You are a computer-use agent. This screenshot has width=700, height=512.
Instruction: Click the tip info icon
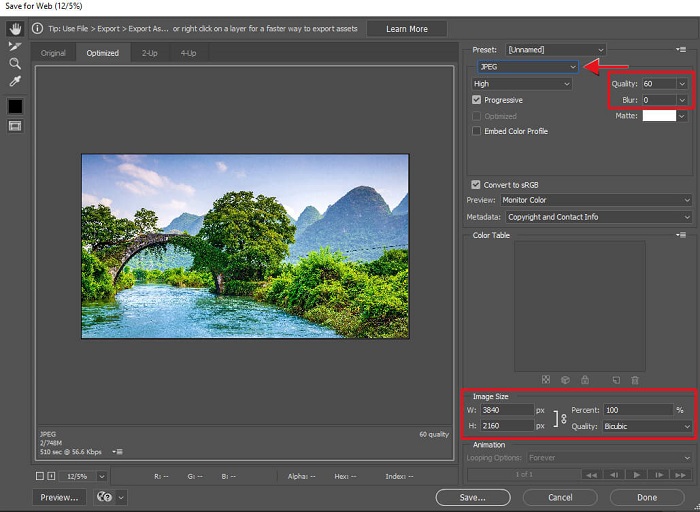point(38,29)
